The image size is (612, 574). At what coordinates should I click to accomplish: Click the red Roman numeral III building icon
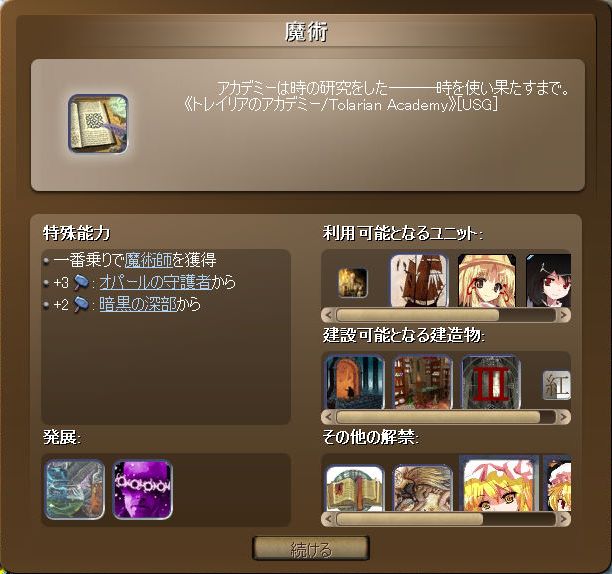click(491, 382)
